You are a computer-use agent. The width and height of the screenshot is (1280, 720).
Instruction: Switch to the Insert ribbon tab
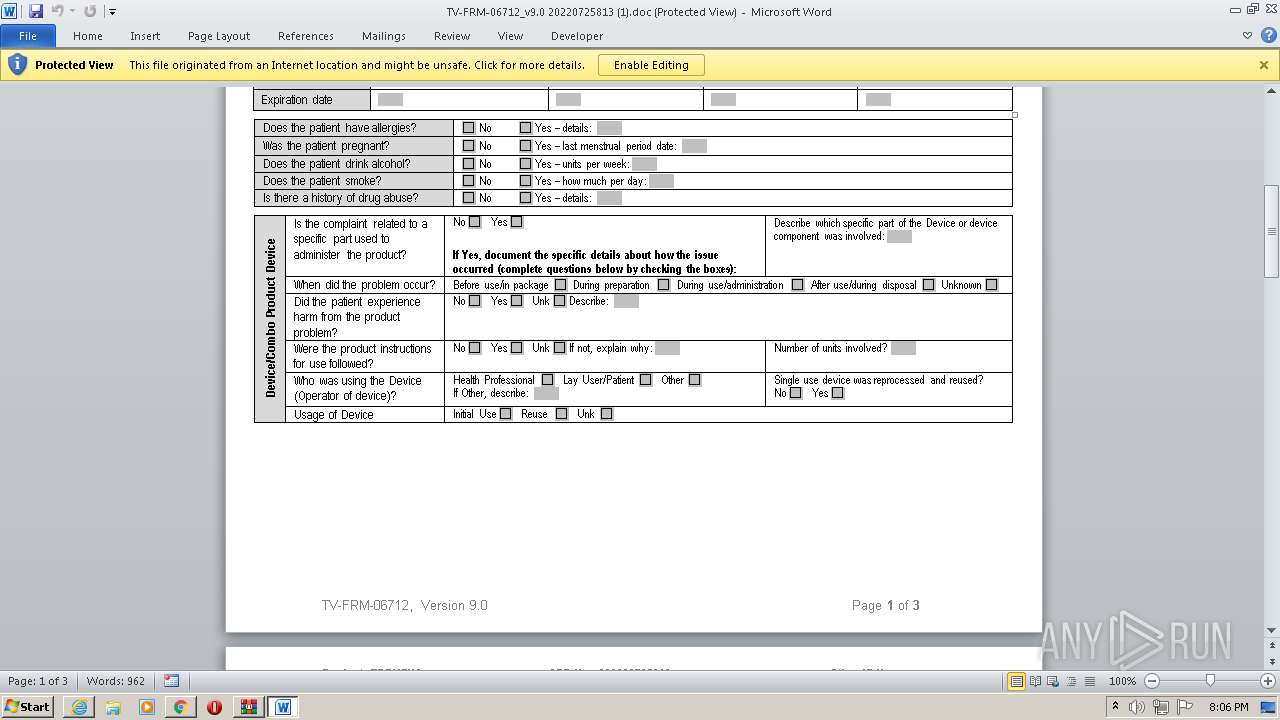(145, 36)
